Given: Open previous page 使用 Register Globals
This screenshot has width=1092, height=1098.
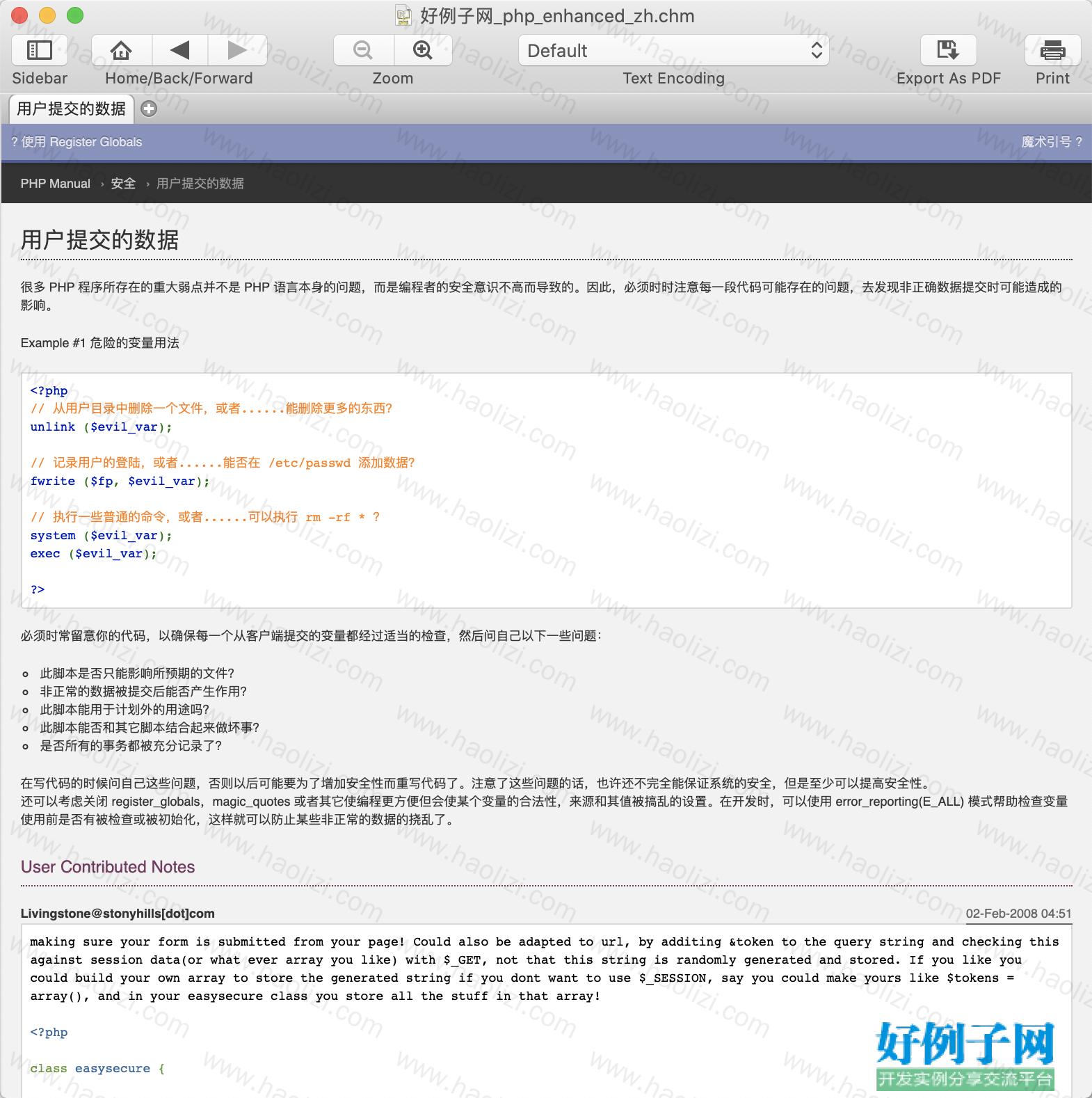Looking at the screenshot, I should (x=77, y=142).
